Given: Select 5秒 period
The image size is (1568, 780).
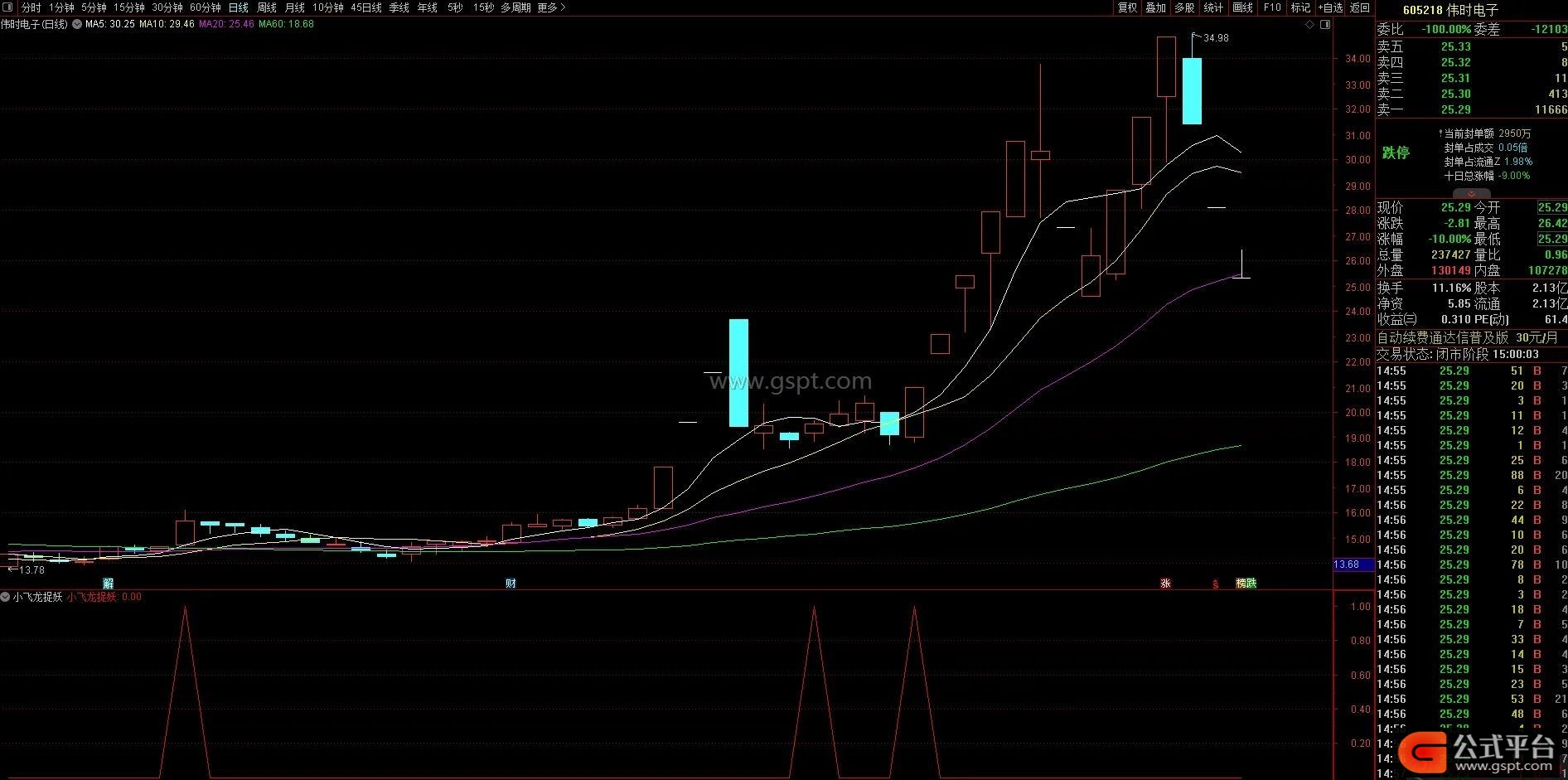Looking at the screenshot, I should point(455,7).
